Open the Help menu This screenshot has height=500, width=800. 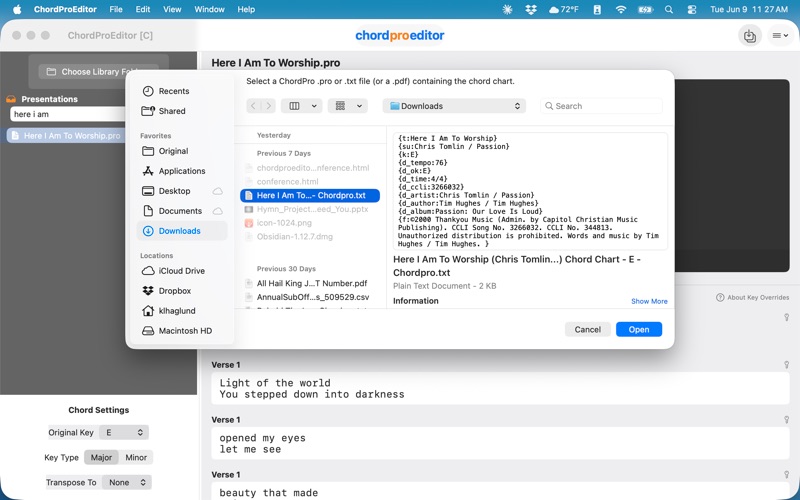point(246,9)
